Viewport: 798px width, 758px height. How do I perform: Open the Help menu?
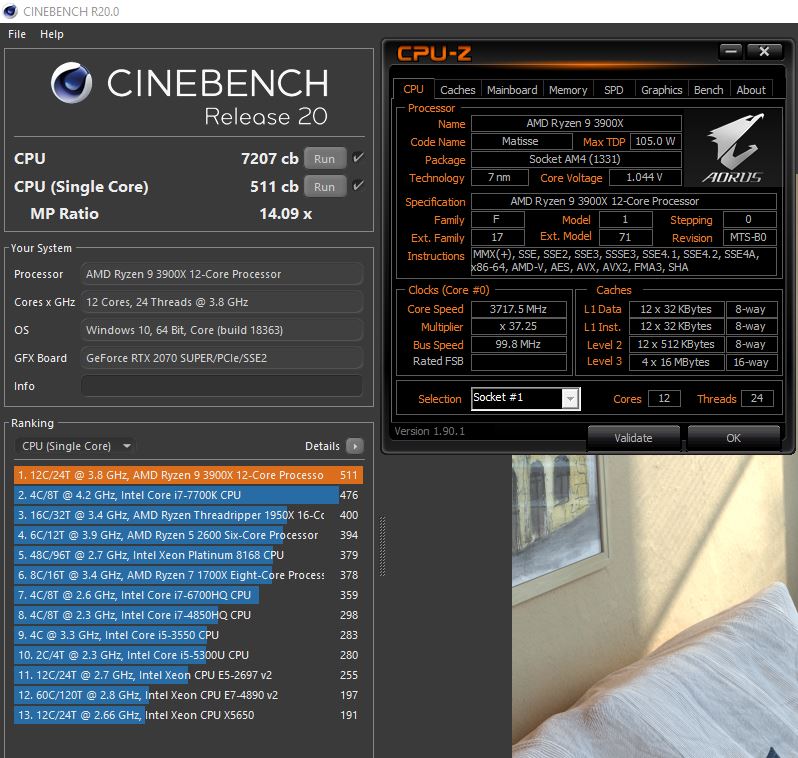click(52, 34)
